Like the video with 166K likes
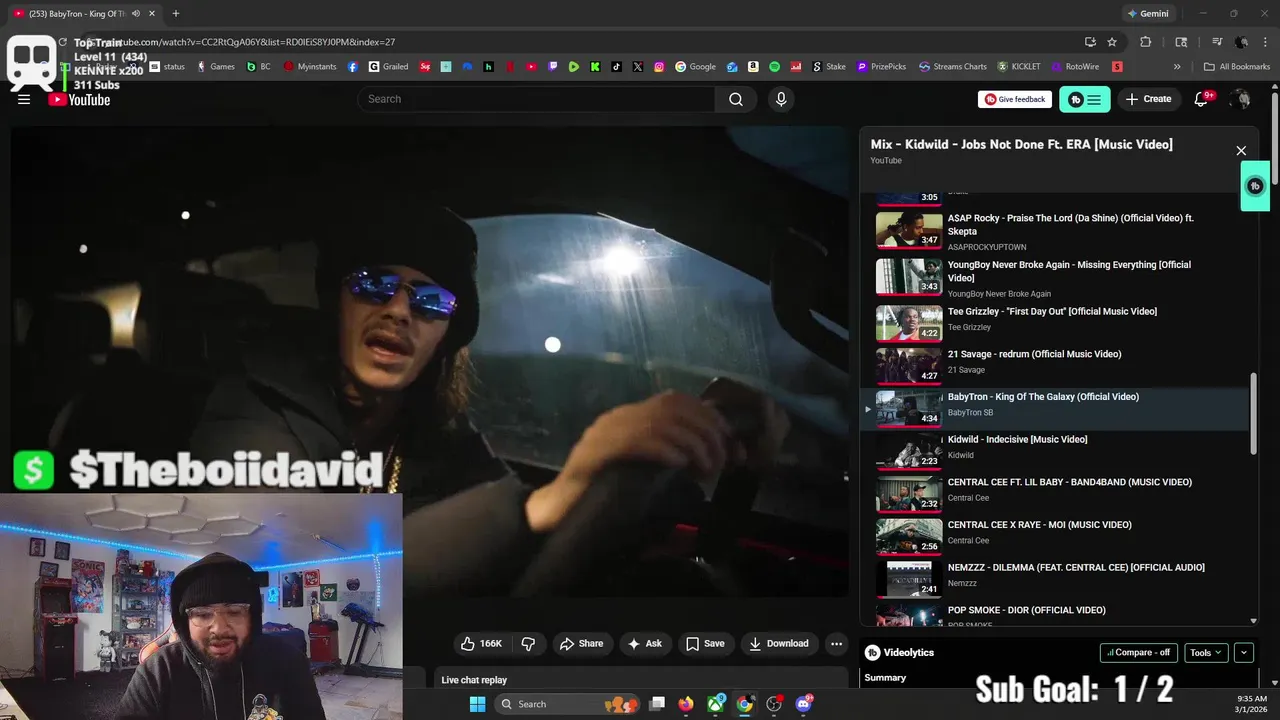This screenshot has width=1280, height=720. point(481,643)
